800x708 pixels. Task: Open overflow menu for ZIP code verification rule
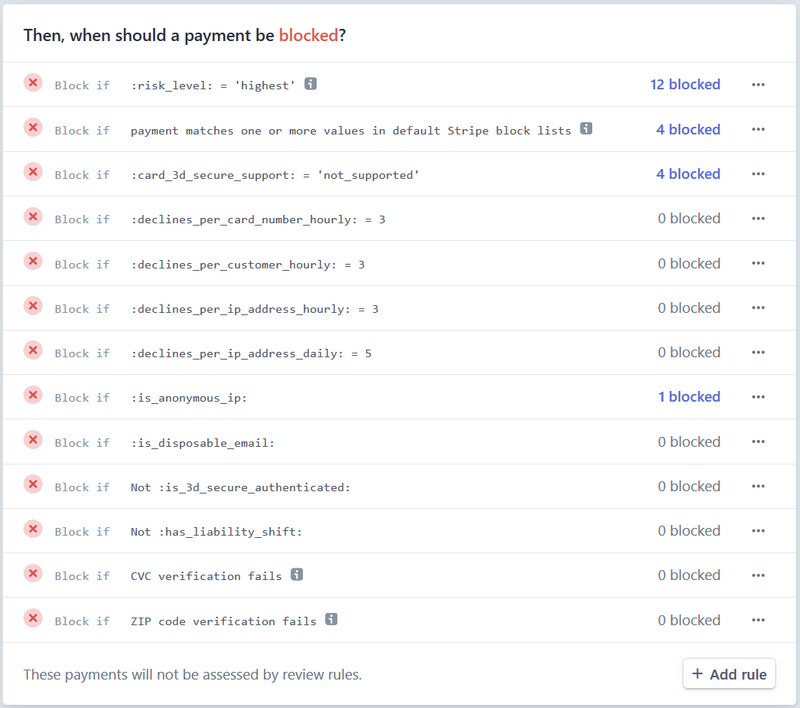[758, 620]
